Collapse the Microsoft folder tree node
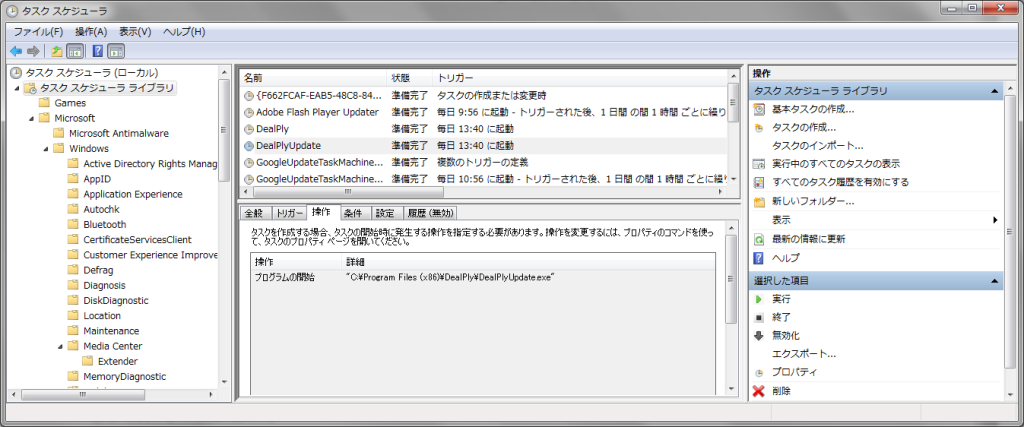The image size is (1024, 427). [31, 118]
